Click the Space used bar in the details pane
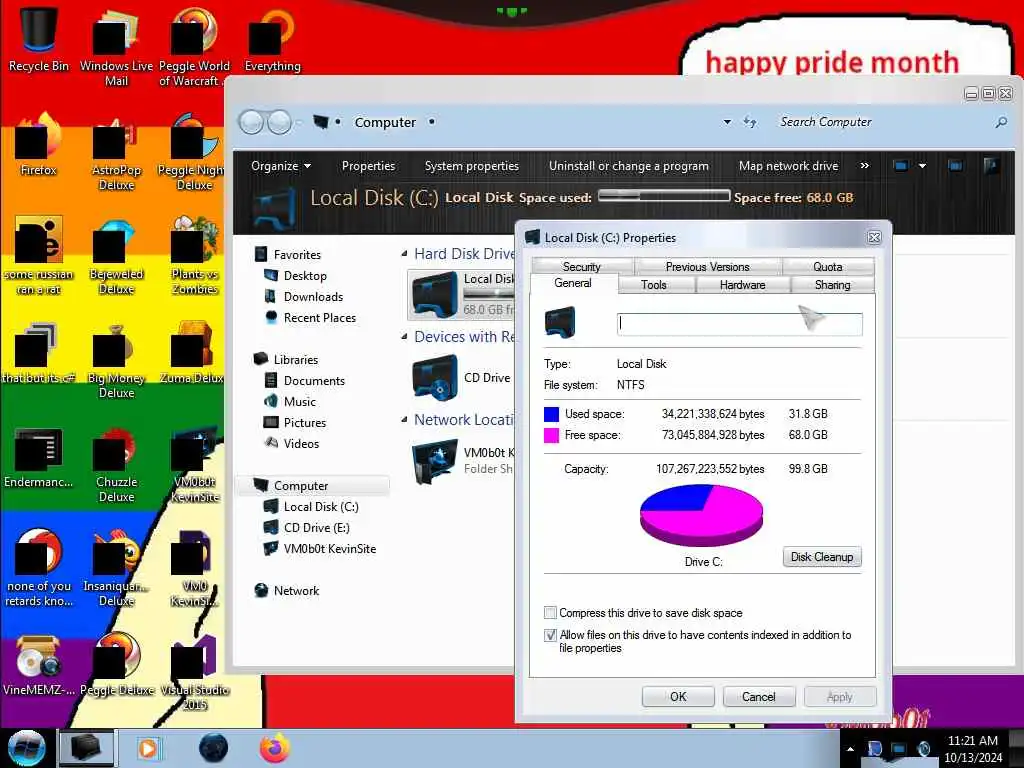This screenshot has height=768, width=1024. click(x=664, y=196)
